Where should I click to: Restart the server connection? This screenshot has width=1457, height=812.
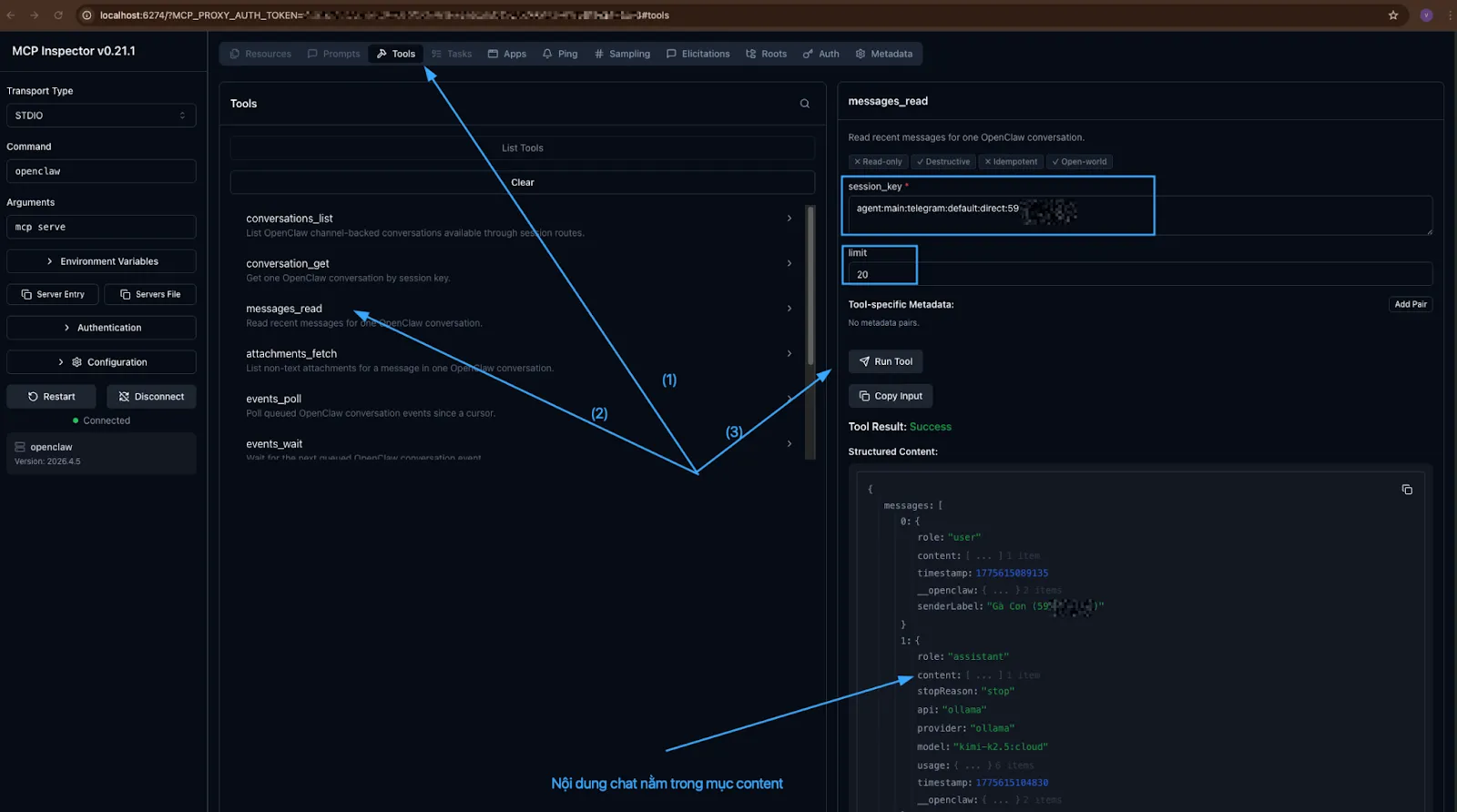[x=52, y=397]
